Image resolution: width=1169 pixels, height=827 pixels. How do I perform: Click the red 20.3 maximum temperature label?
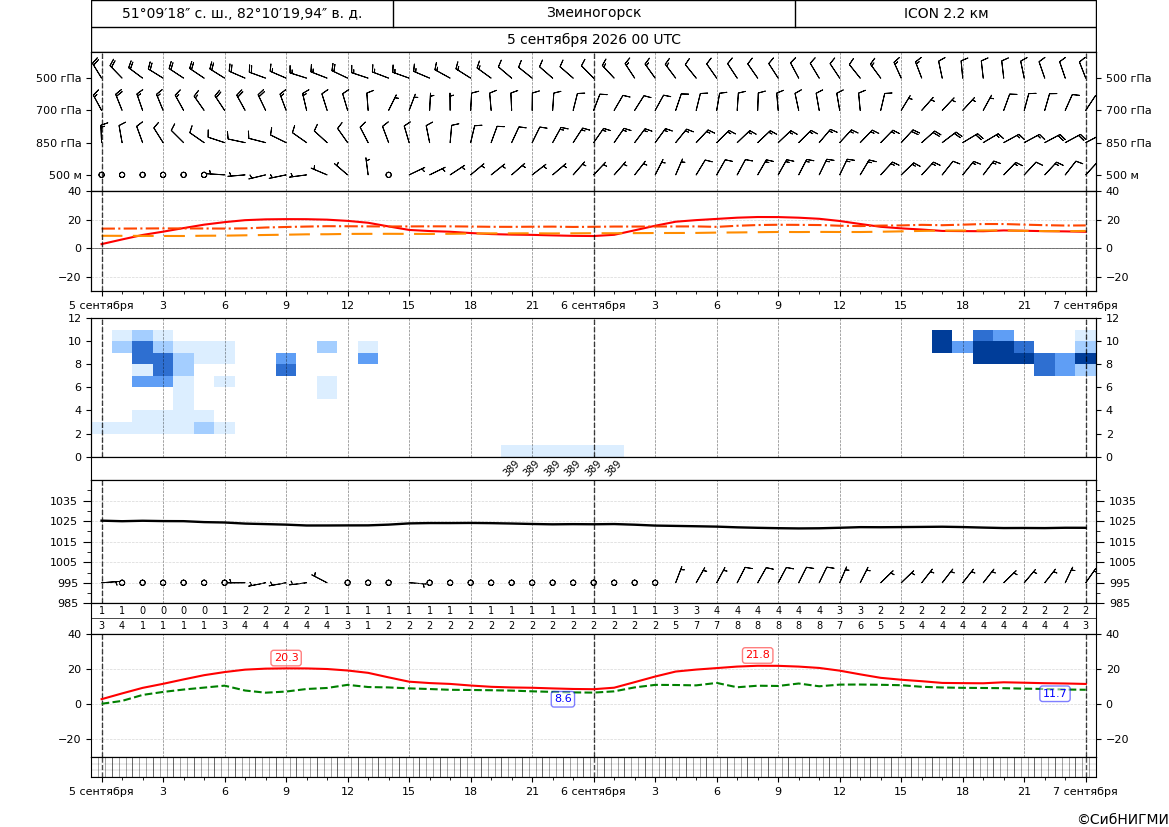click(286, 658)
